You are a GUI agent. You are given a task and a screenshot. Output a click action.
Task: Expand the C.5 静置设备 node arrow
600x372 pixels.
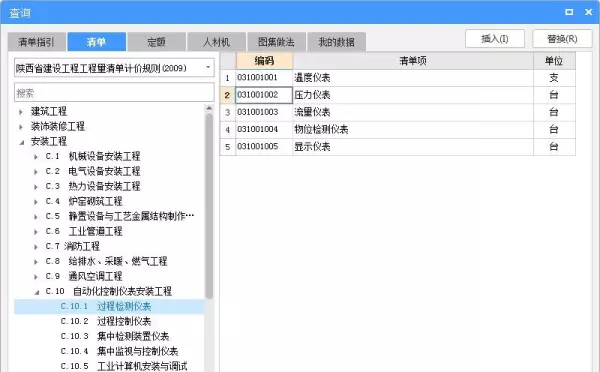[x=36, y=217]
